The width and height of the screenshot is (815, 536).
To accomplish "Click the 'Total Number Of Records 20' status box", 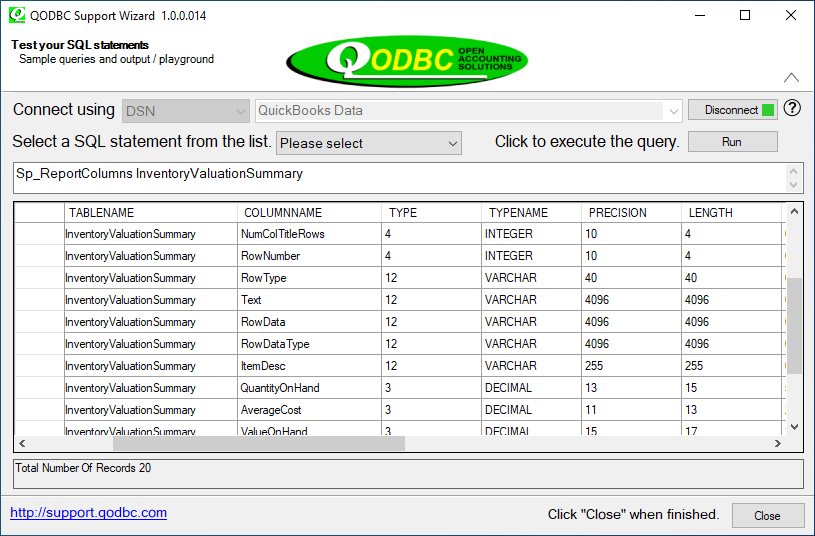I will click(x=408, y=474).
